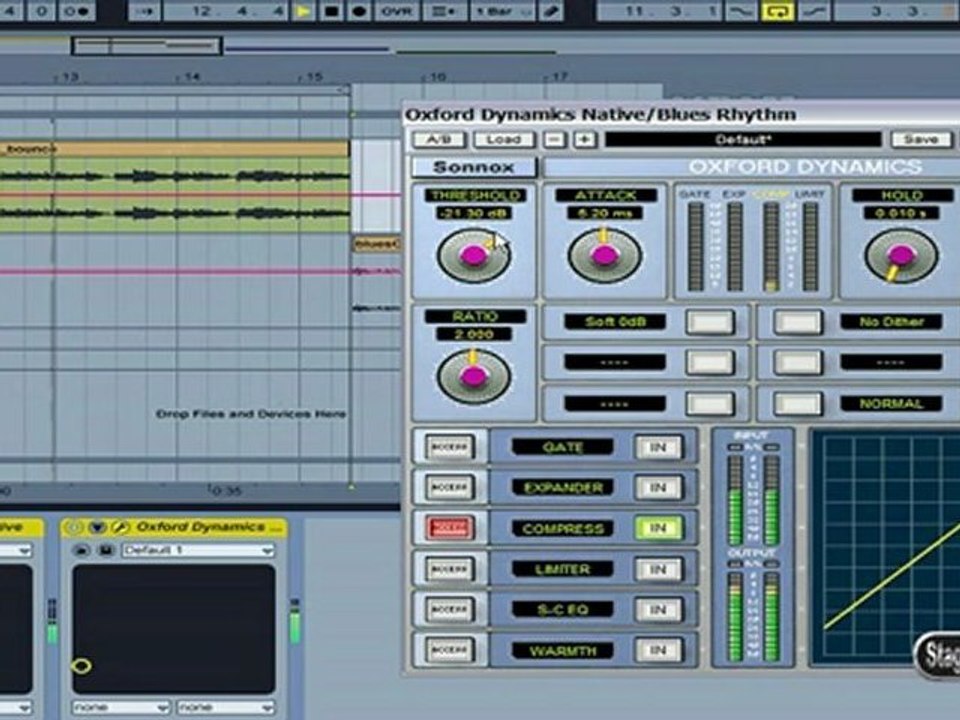Select the 5.20 ms attack value field
Viewport: 960px width, 720px height.
click(x=605, y=213)
